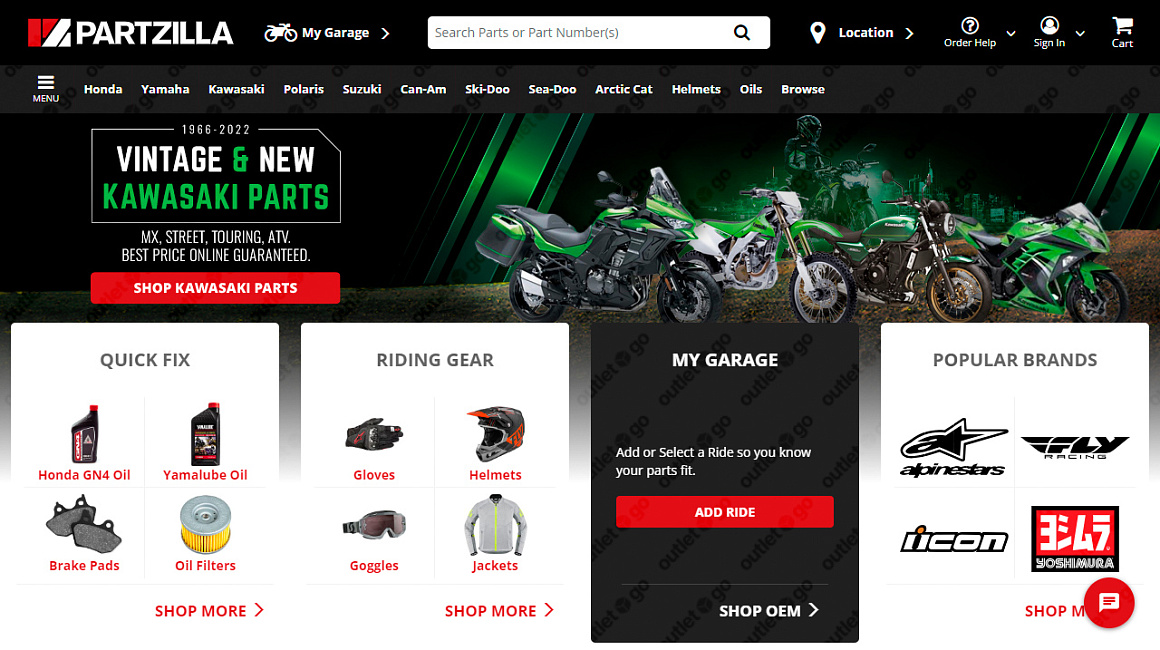Expand the Sign In dropdown arrow

tap(1080, 33)
